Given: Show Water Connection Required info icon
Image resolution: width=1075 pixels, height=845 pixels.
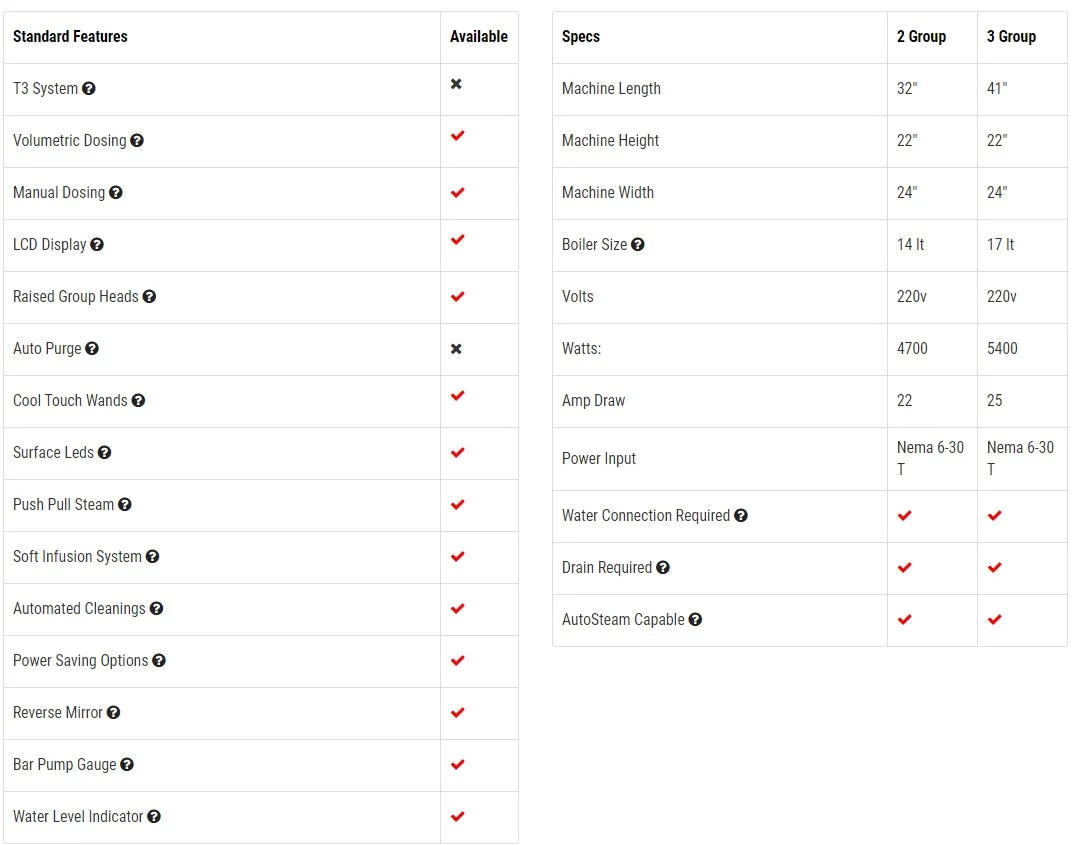Looking at the screenshot, I should [741, 515].
